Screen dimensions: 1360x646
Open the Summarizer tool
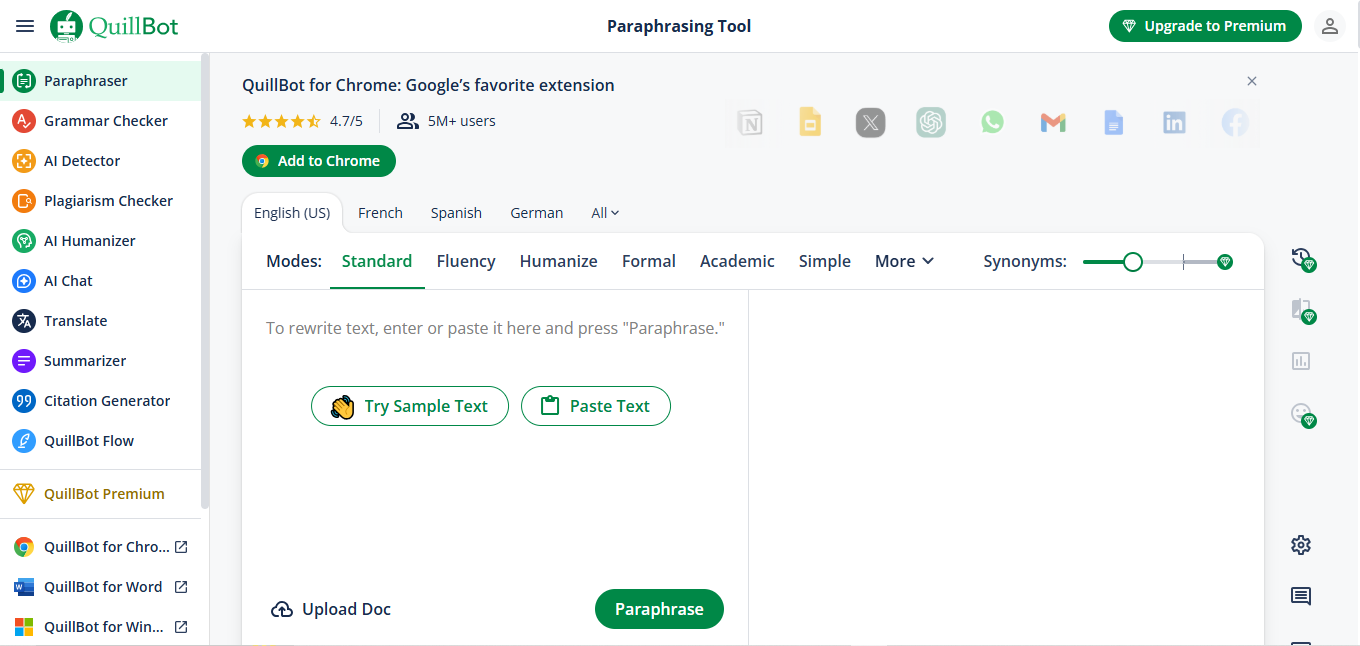(x=84, y=361)
